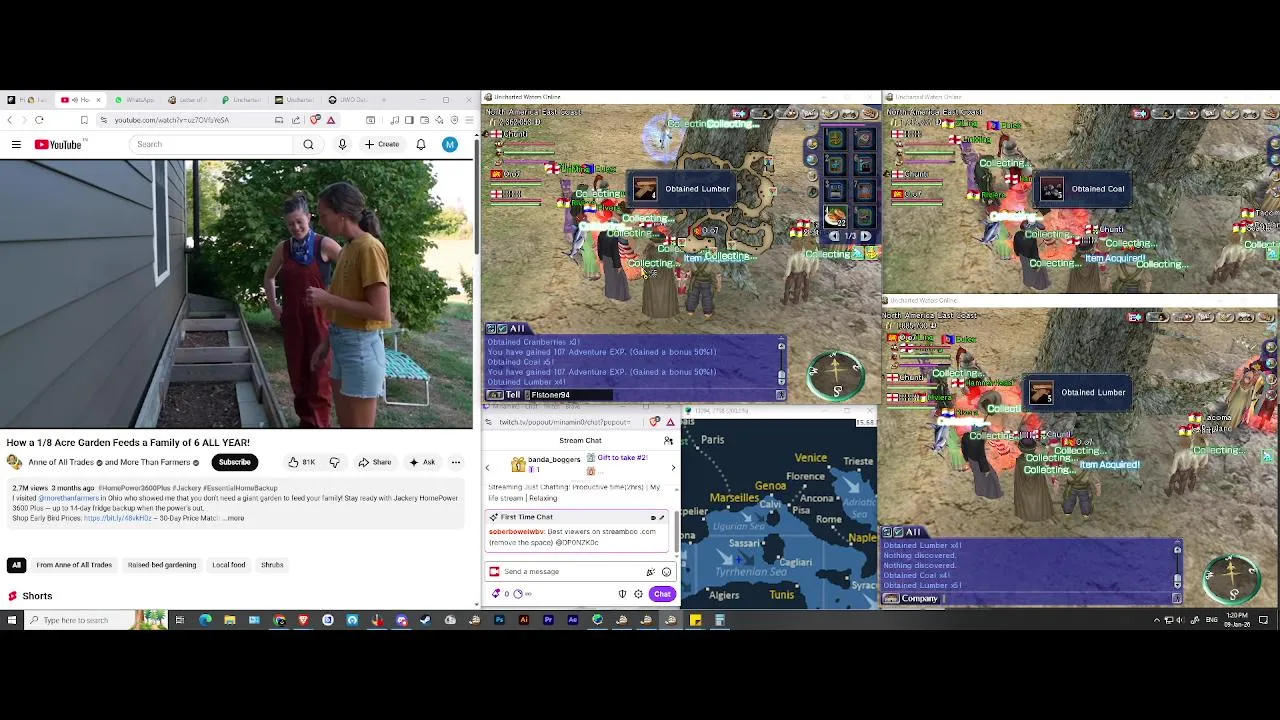
Task: Switch to the UWO browser tab
Action: tap(348, 100)
